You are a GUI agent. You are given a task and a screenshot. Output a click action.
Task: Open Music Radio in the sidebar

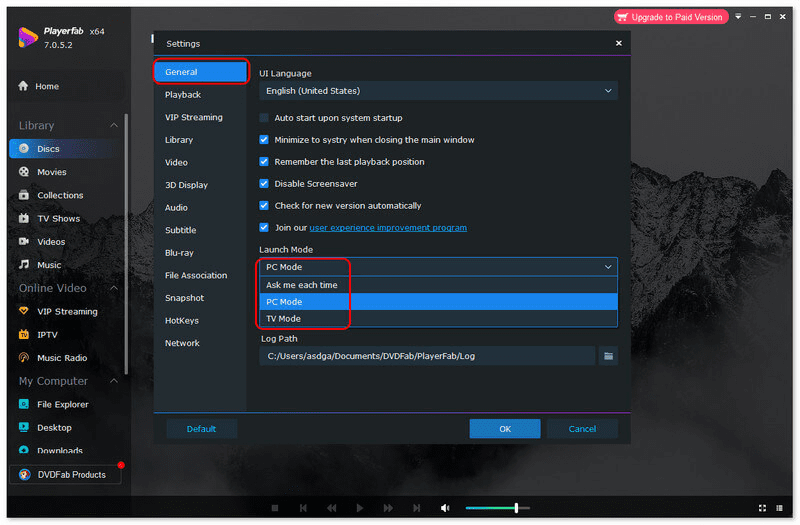(x=62, y=358)
